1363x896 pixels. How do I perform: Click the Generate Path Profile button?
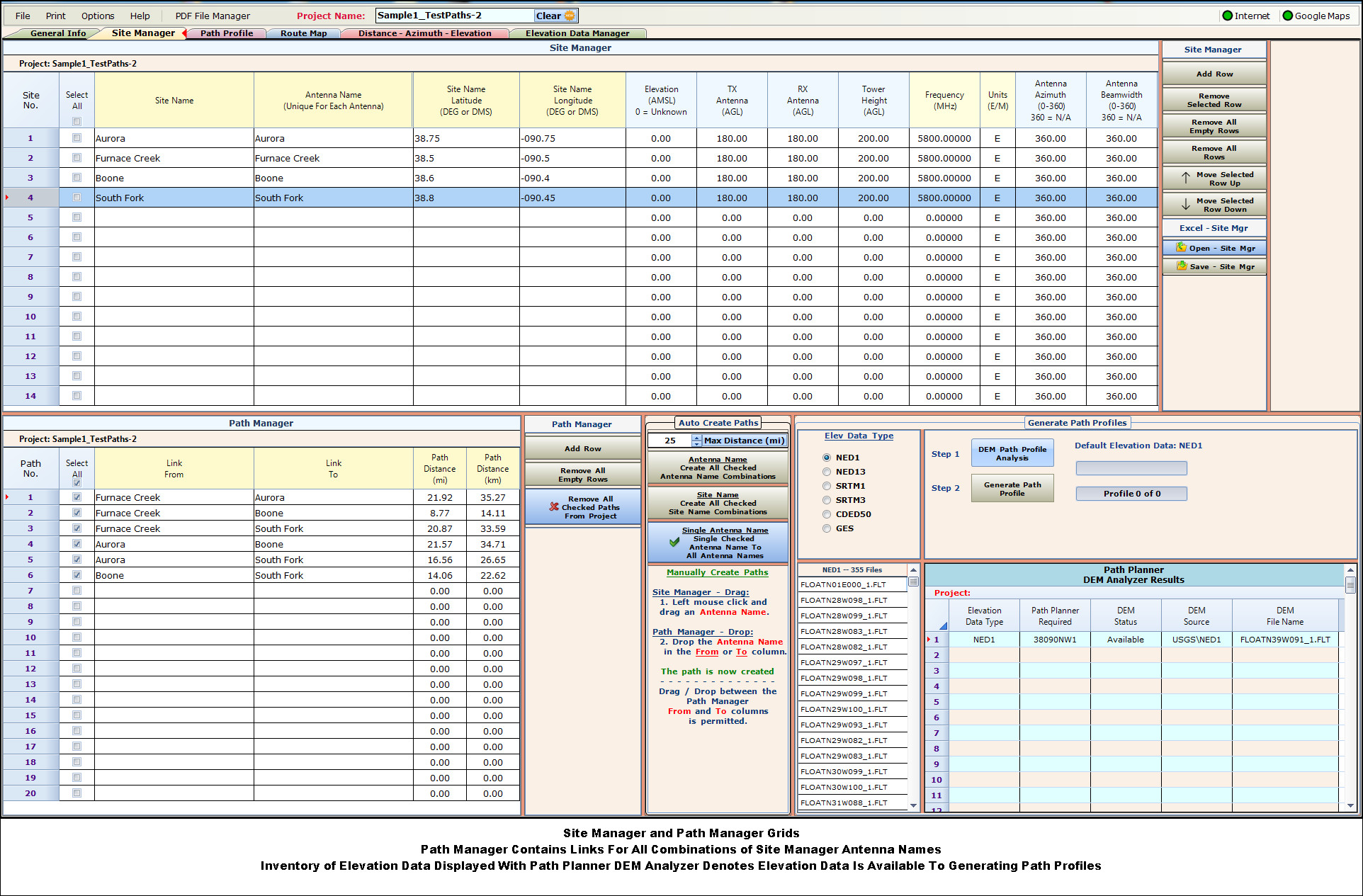pyautogui.click(x=1012, y=489)
